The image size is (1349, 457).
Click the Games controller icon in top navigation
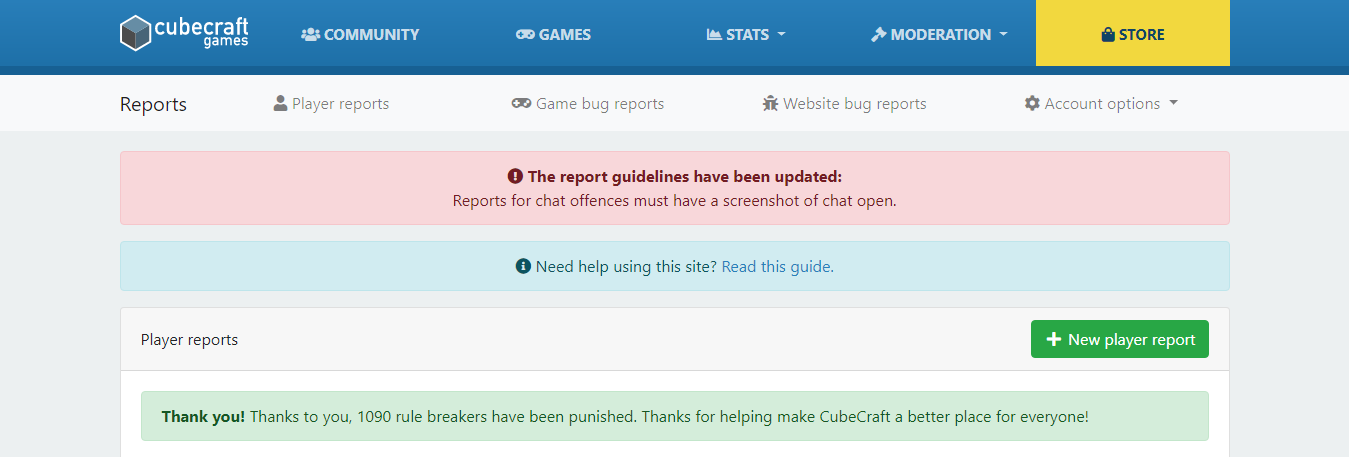525,34
